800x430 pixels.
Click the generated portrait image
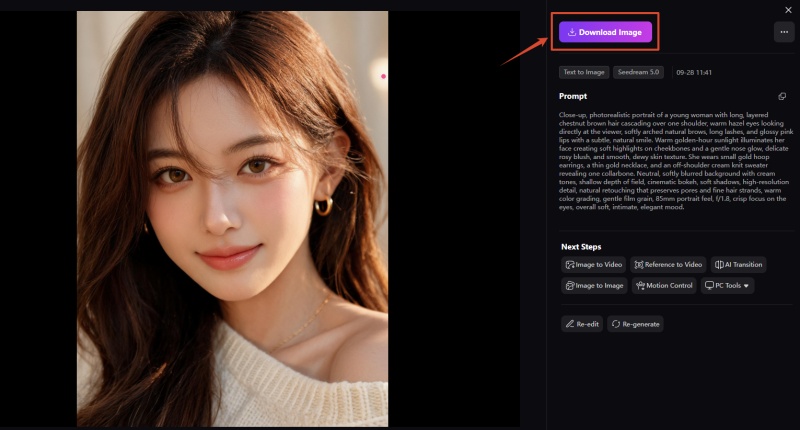[232, 219]
